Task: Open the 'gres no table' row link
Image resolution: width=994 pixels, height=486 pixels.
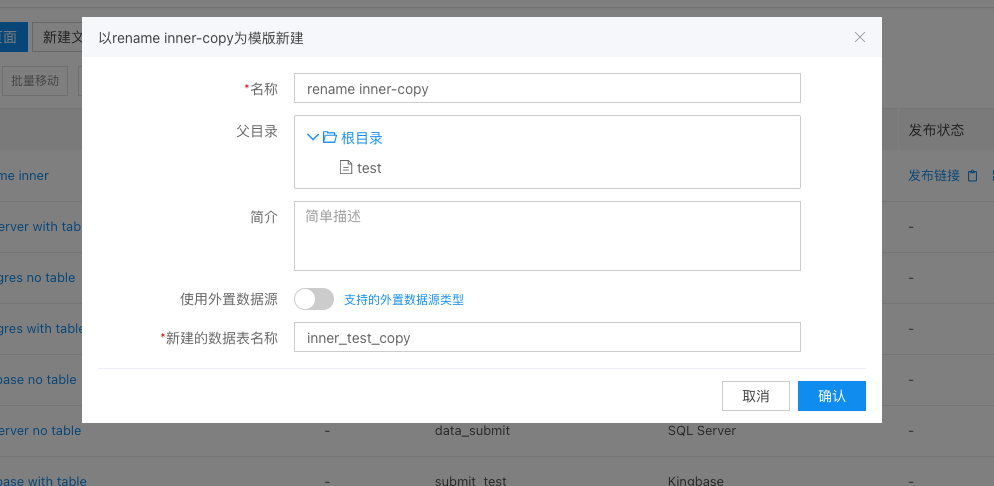Action: 37,278
